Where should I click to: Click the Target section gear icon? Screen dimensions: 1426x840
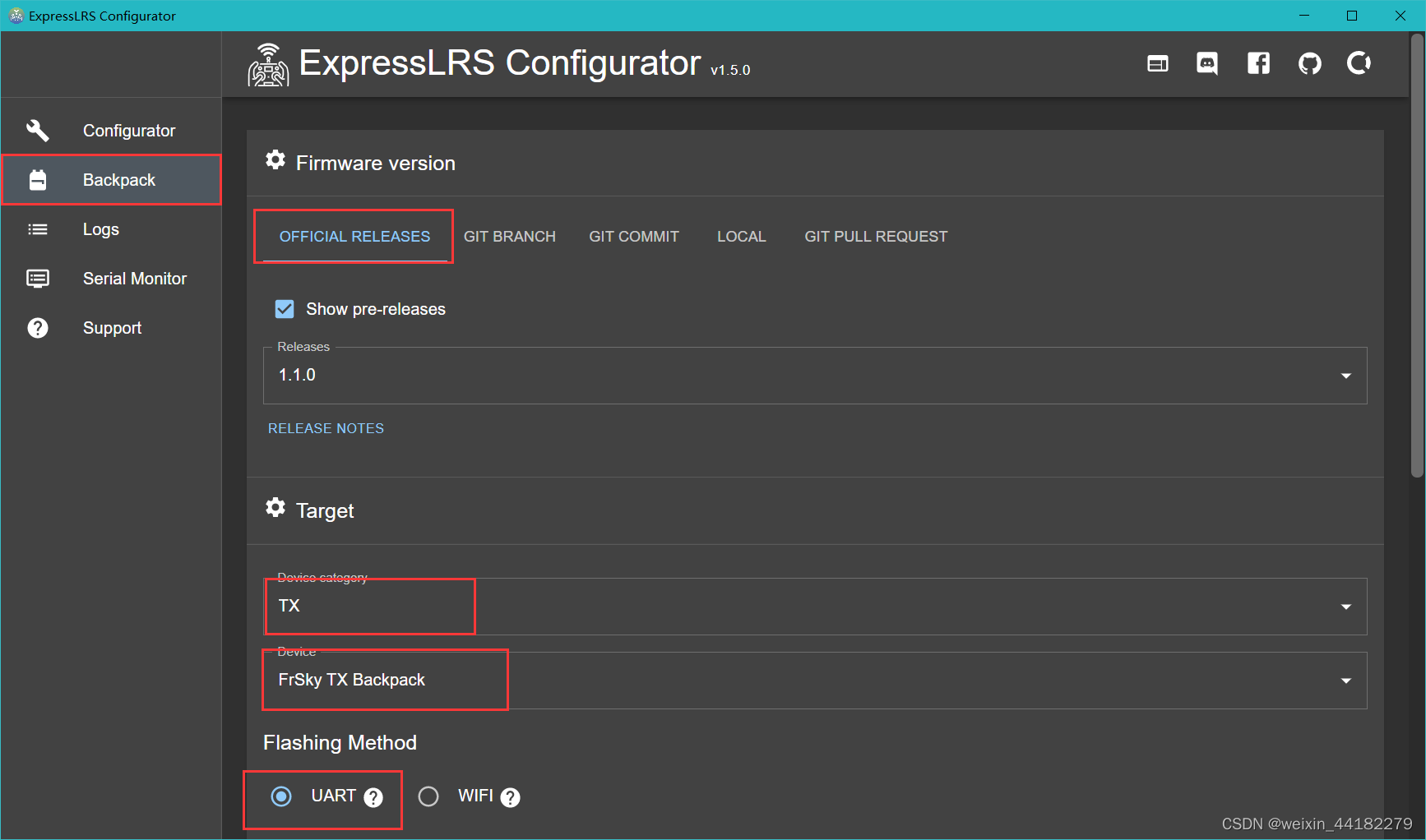275,508
